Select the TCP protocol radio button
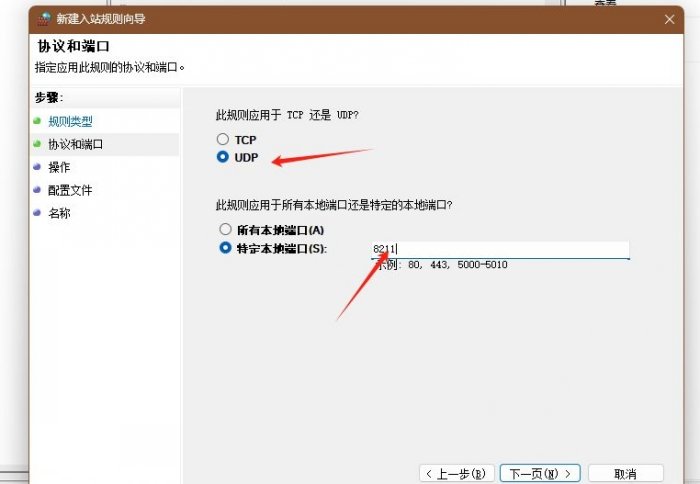This screenshot has height=484, width=700. click(223, 140)
